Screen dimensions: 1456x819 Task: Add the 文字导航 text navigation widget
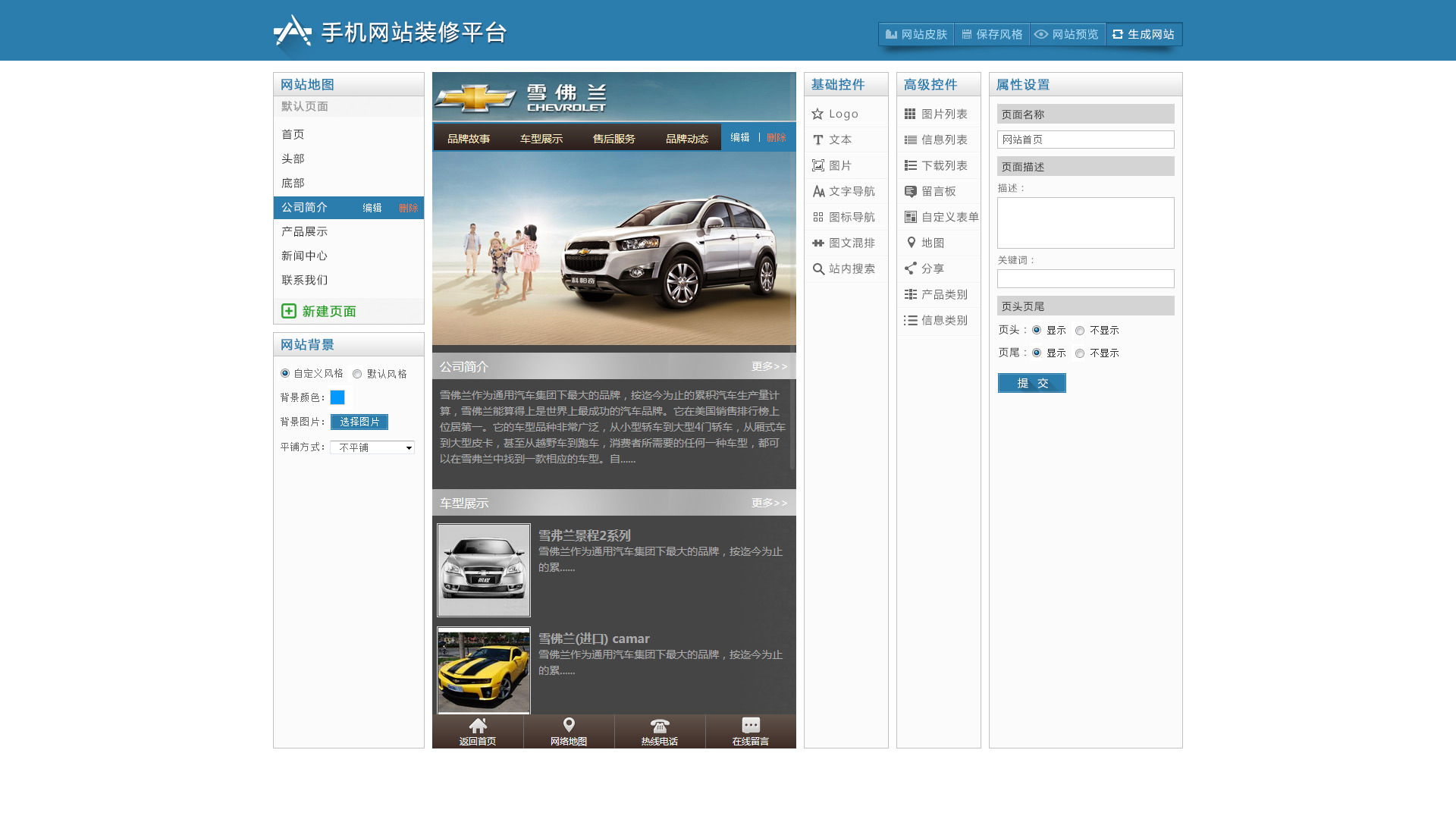click(846, 191)
